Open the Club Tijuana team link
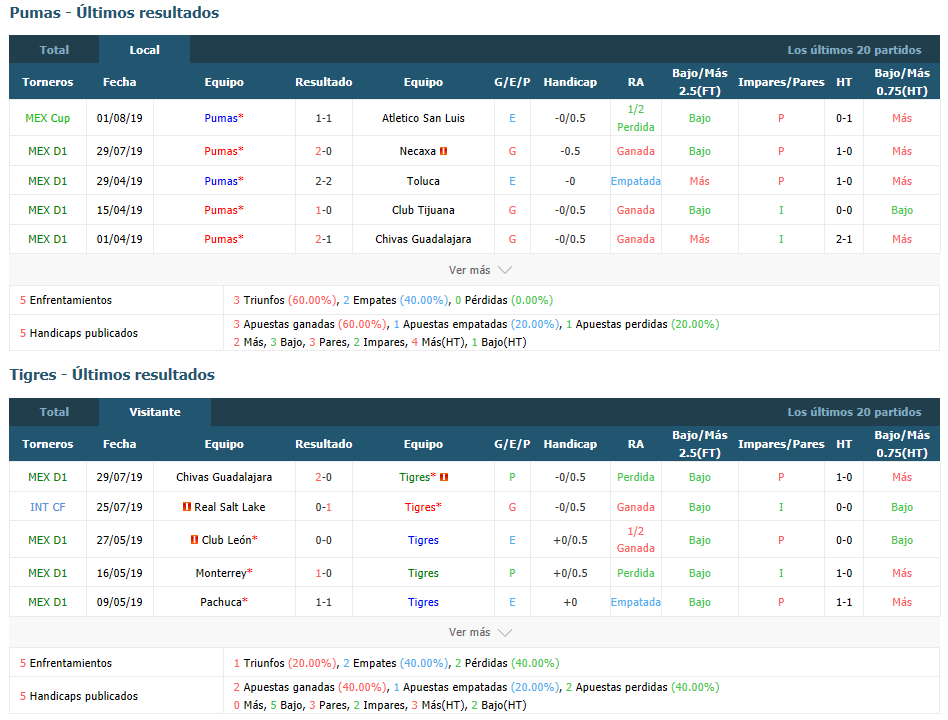The width and height of the screenshot is (948, 720). point(423,210)
